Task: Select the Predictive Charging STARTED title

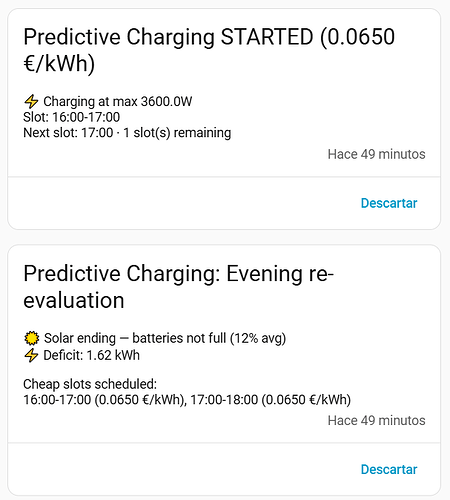Action: click(209, 50)
